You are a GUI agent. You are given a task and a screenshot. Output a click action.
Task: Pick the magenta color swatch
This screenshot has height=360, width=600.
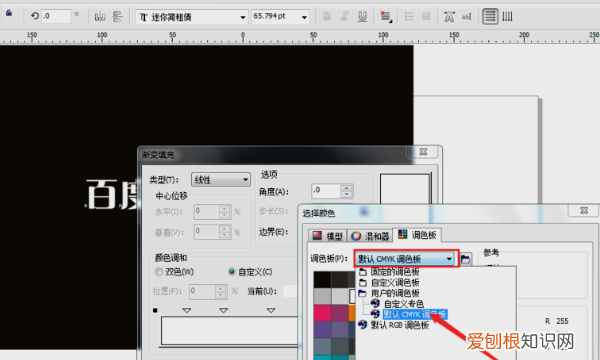[x=322, y=313]
